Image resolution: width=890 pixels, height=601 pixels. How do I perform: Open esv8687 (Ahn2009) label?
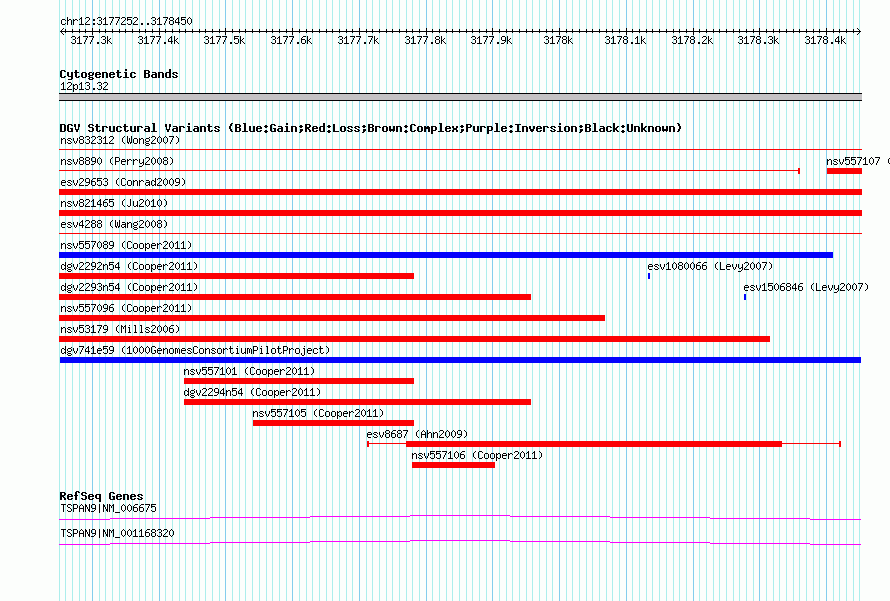click(417, 434)
